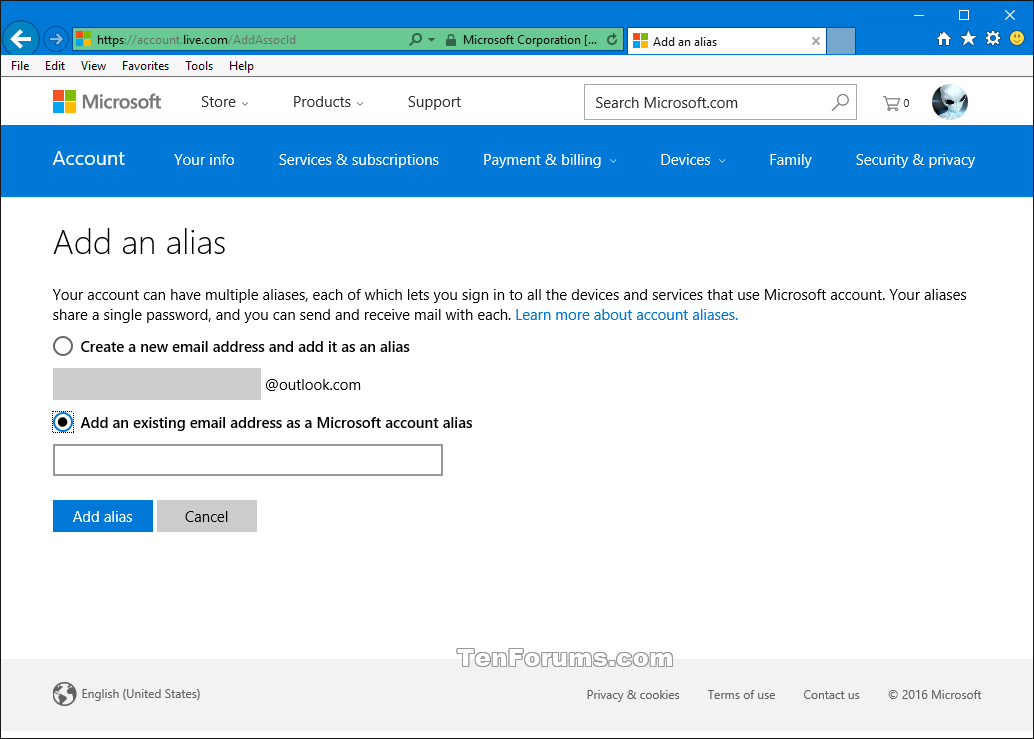Go back using the browser Back arrow
This screenshot has width=1034, height=739.
[x=21, y=39]
